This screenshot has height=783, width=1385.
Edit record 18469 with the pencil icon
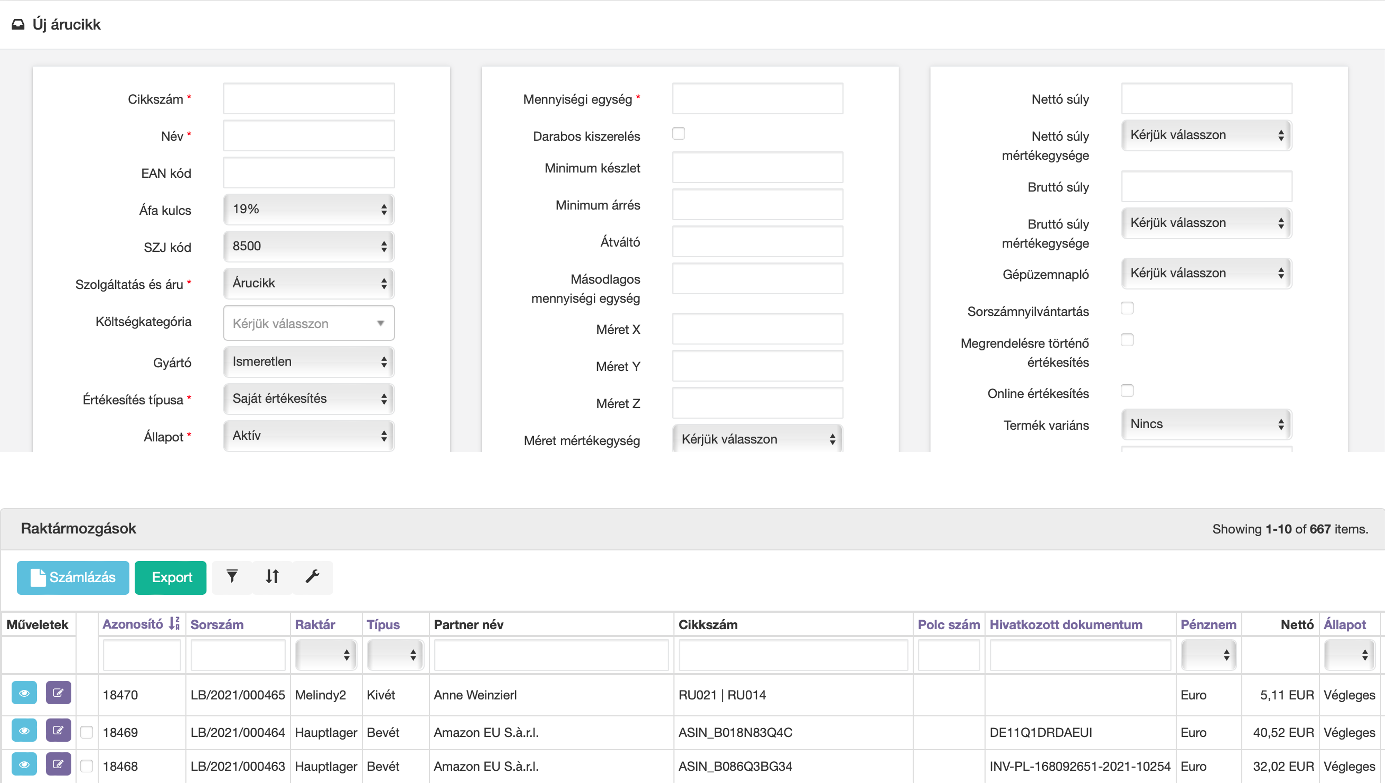click(x=59, y=732)
